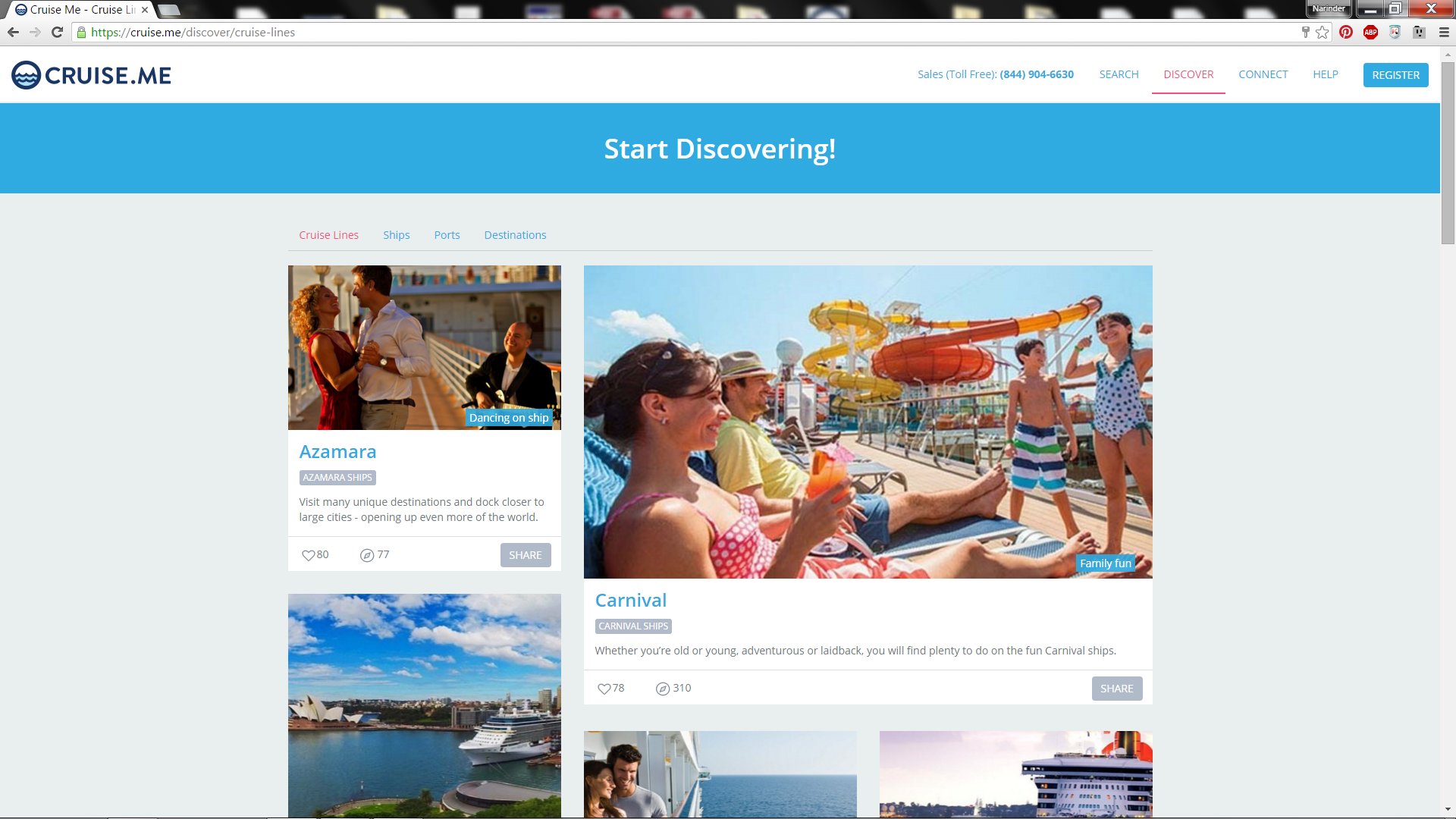Image resolution: width=1456 pixels, height=819 pixels.
Task: Select the Ports tab
Action: [447, 235]
